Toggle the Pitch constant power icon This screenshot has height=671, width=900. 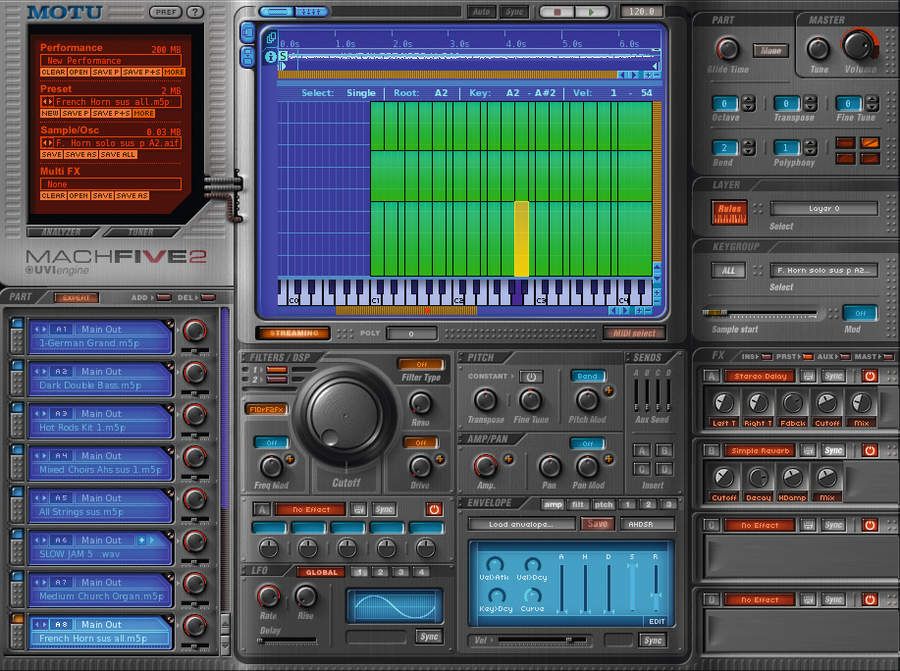531,377
